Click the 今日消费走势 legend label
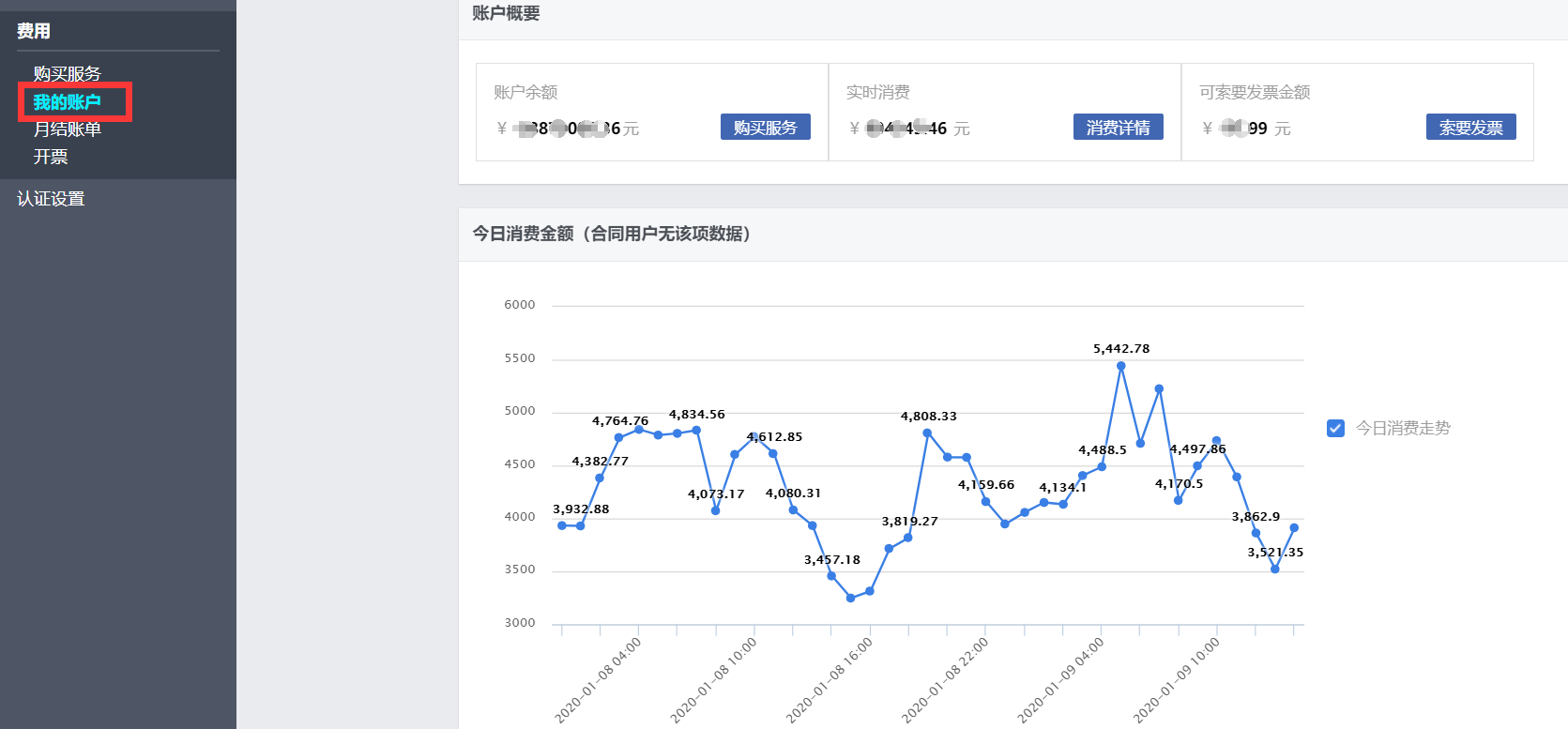The width and height of the screenshot is (1568, 729). coord(1403,428)
